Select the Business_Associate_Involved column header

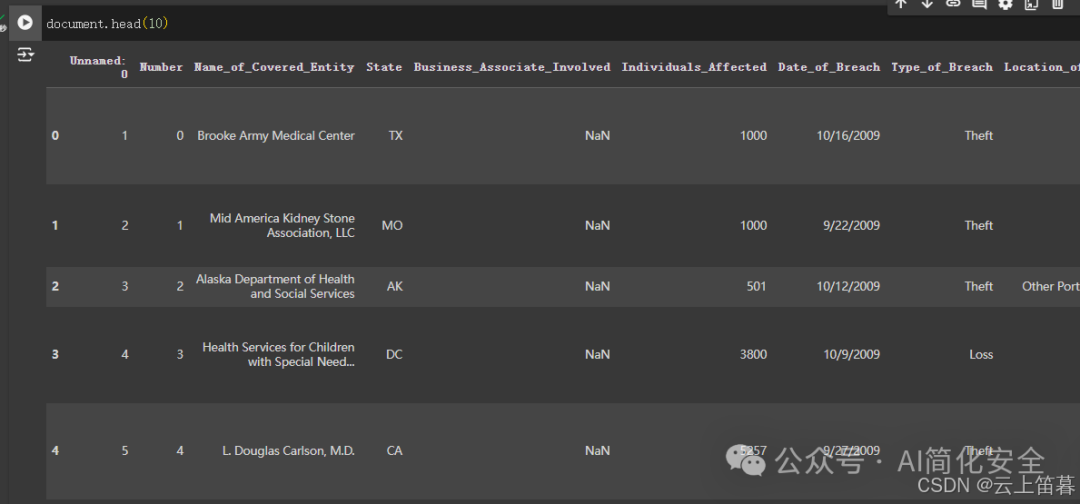pyautogui.click(x=512, y=67)
